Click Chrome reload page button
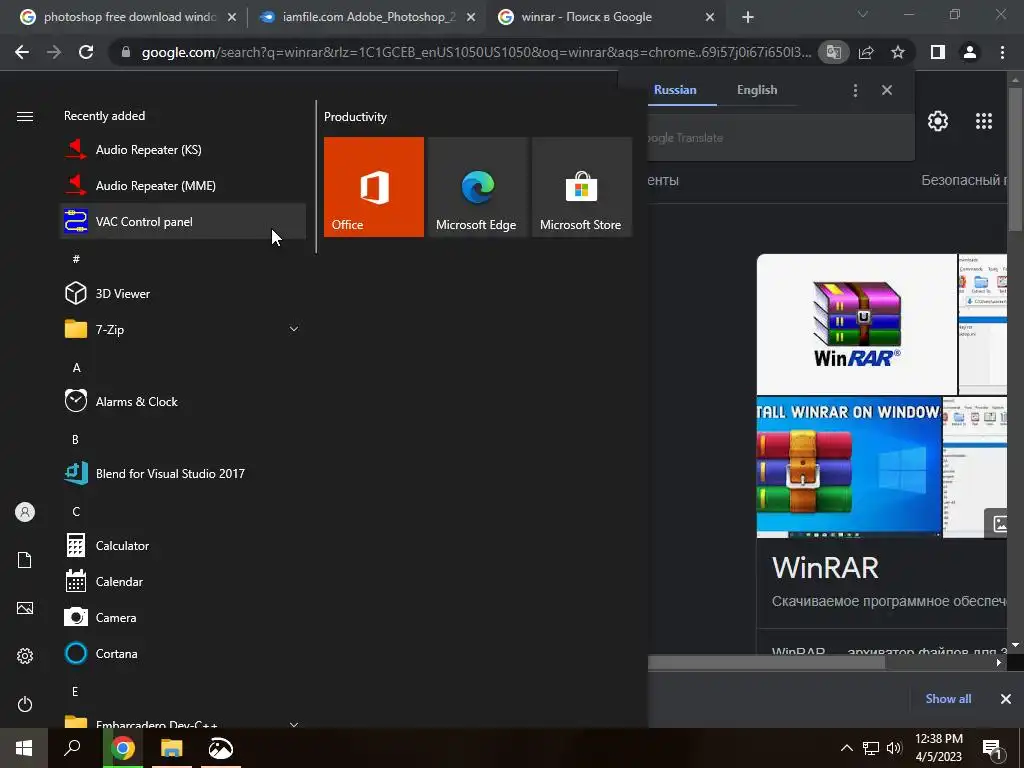This screenshot has width=1024, height=768. point(86,52)
